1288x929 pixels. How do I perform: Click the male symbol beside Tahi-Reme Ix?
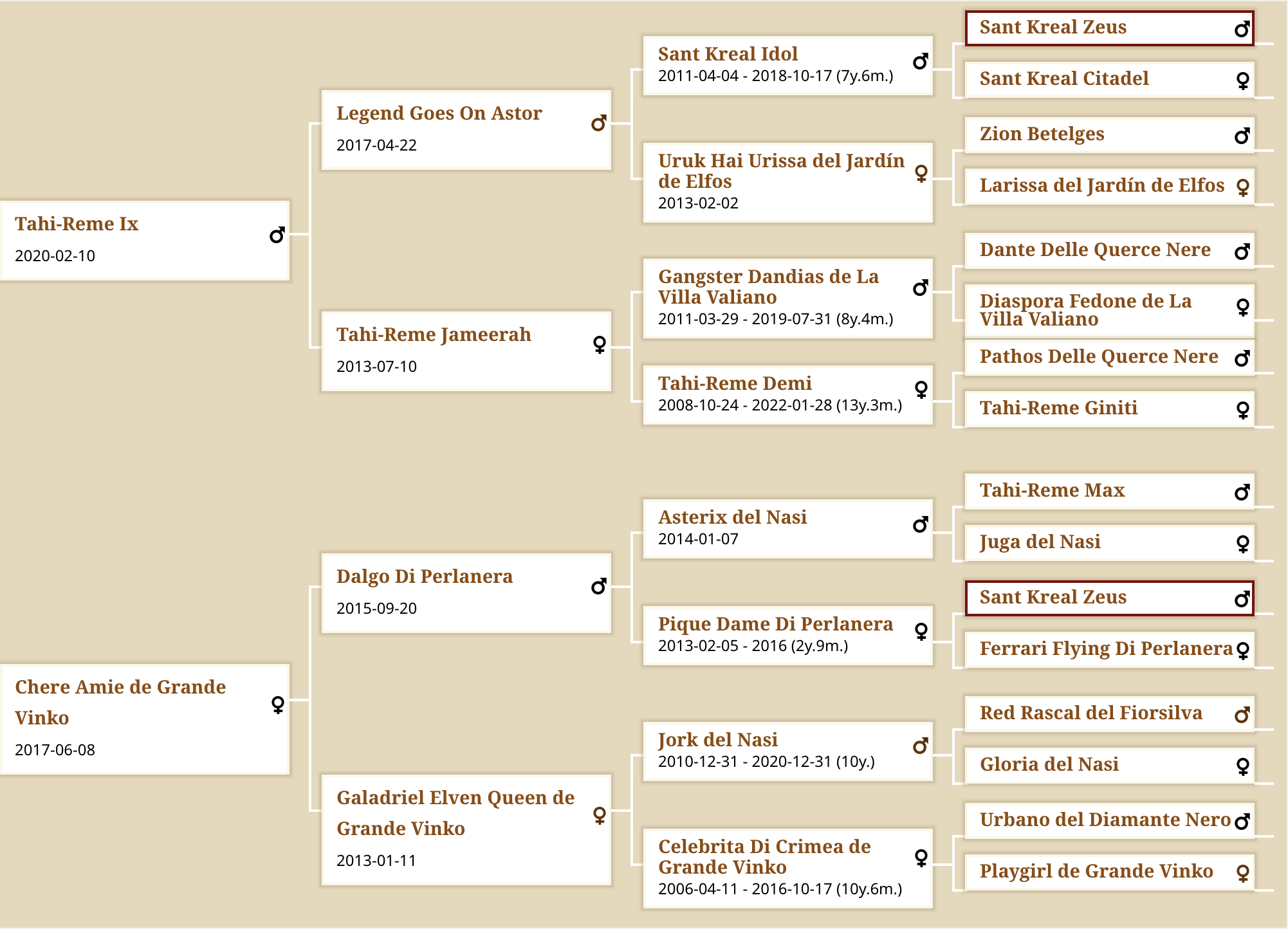(277, 235)
